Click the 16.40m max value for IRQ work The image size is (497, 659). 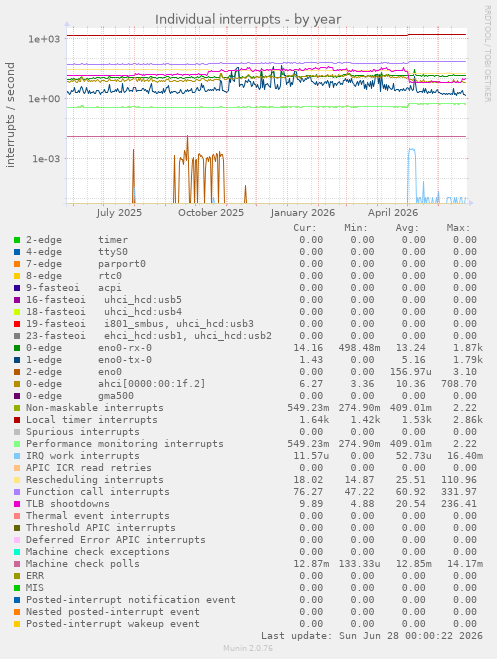click(465, 456)
